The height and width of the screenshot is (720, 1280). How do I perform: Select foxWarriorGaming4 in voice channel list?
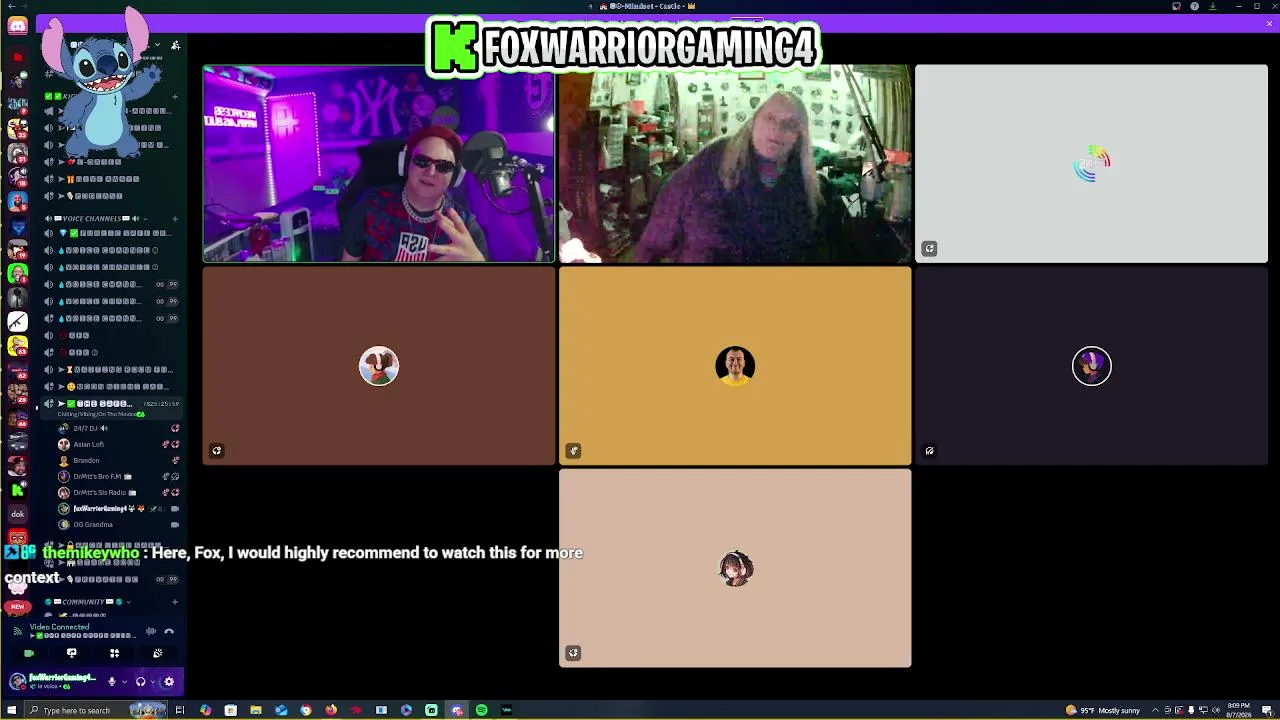point(118,508)
